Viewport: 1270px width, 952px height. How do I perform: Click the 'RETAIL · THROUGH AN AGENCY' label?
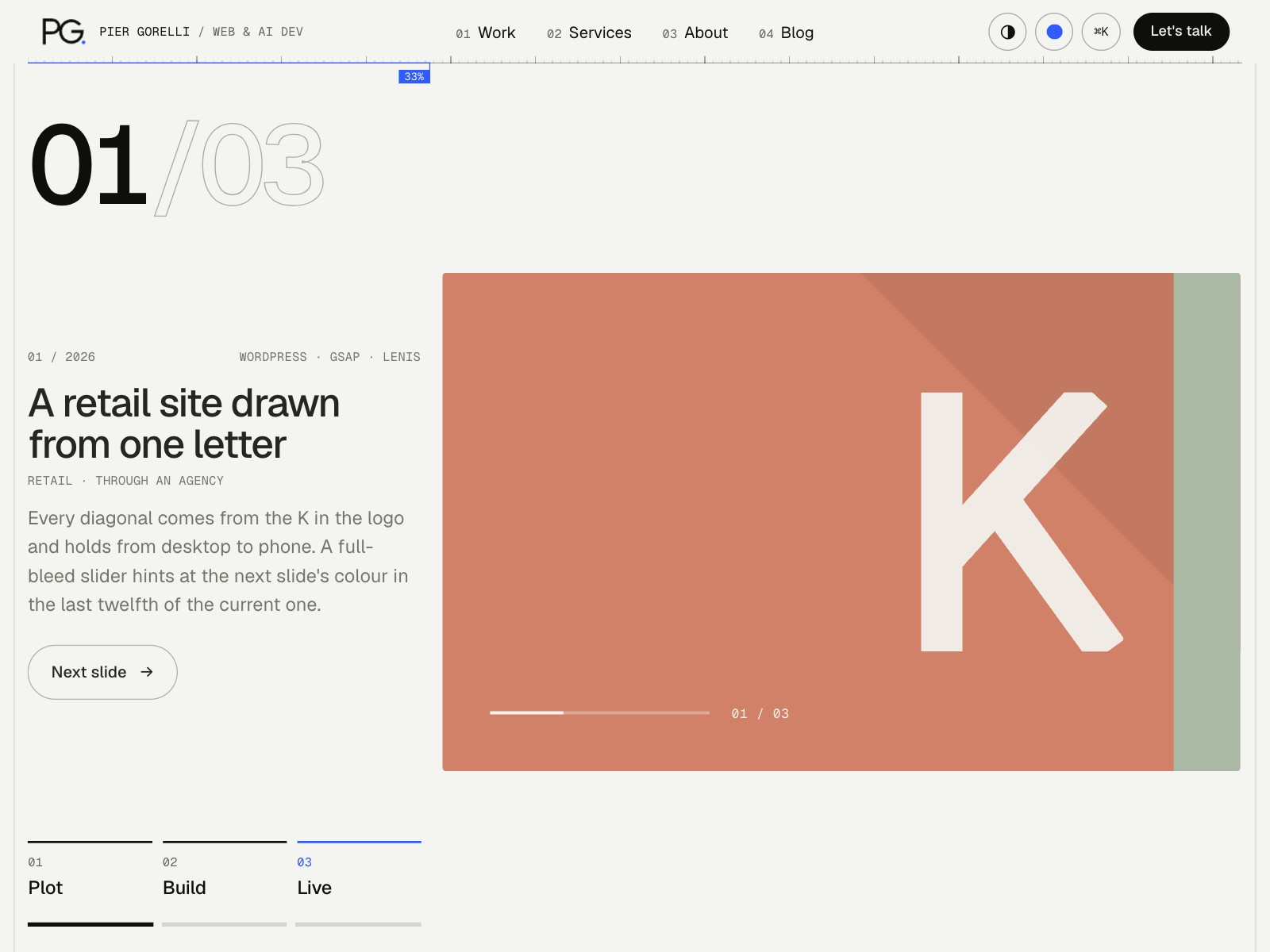(125, 481)
